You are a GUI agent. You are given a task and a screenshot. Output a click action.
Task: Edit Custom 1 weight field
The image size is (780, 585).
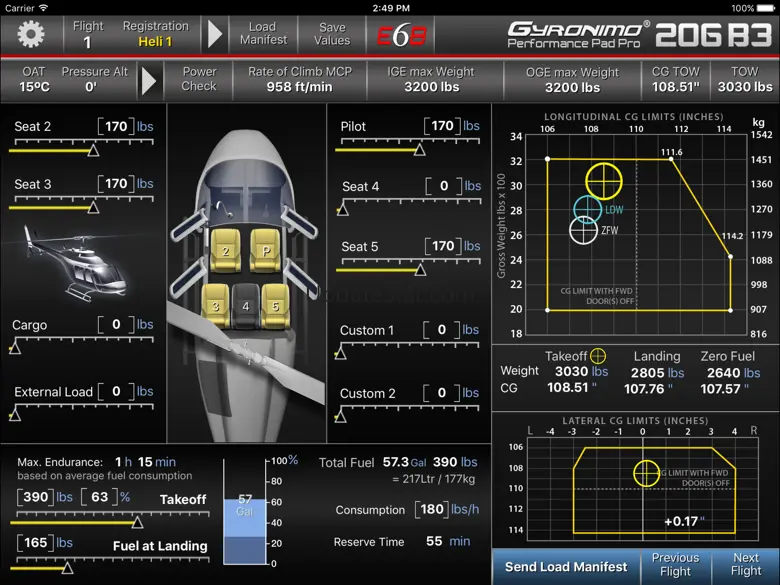coord(442,330)
